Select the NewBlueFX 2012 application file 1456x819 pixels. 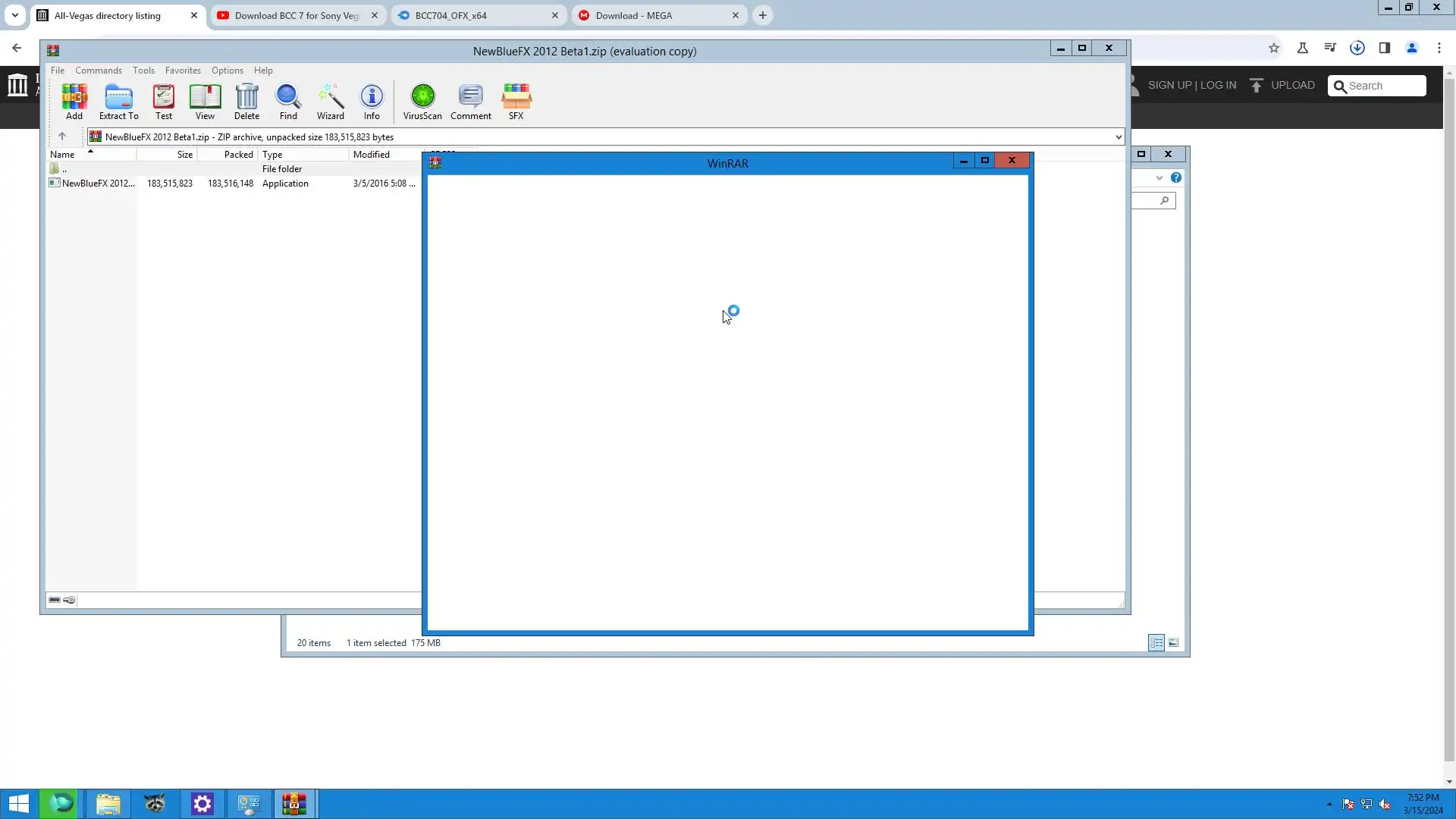point(97,184)
